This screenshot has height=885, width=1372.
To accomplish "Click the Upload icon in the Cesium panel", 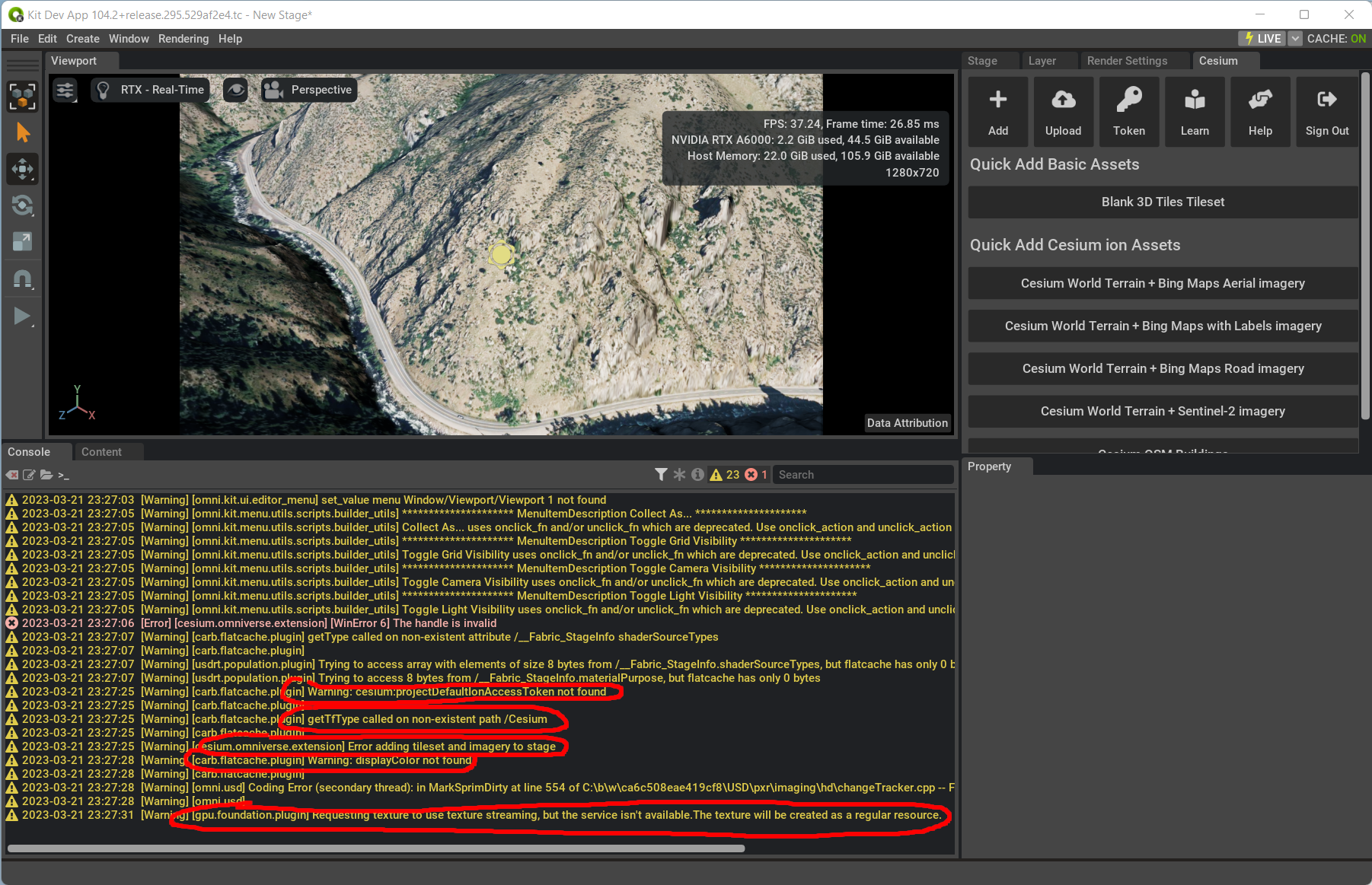I will coord(1063,111).
